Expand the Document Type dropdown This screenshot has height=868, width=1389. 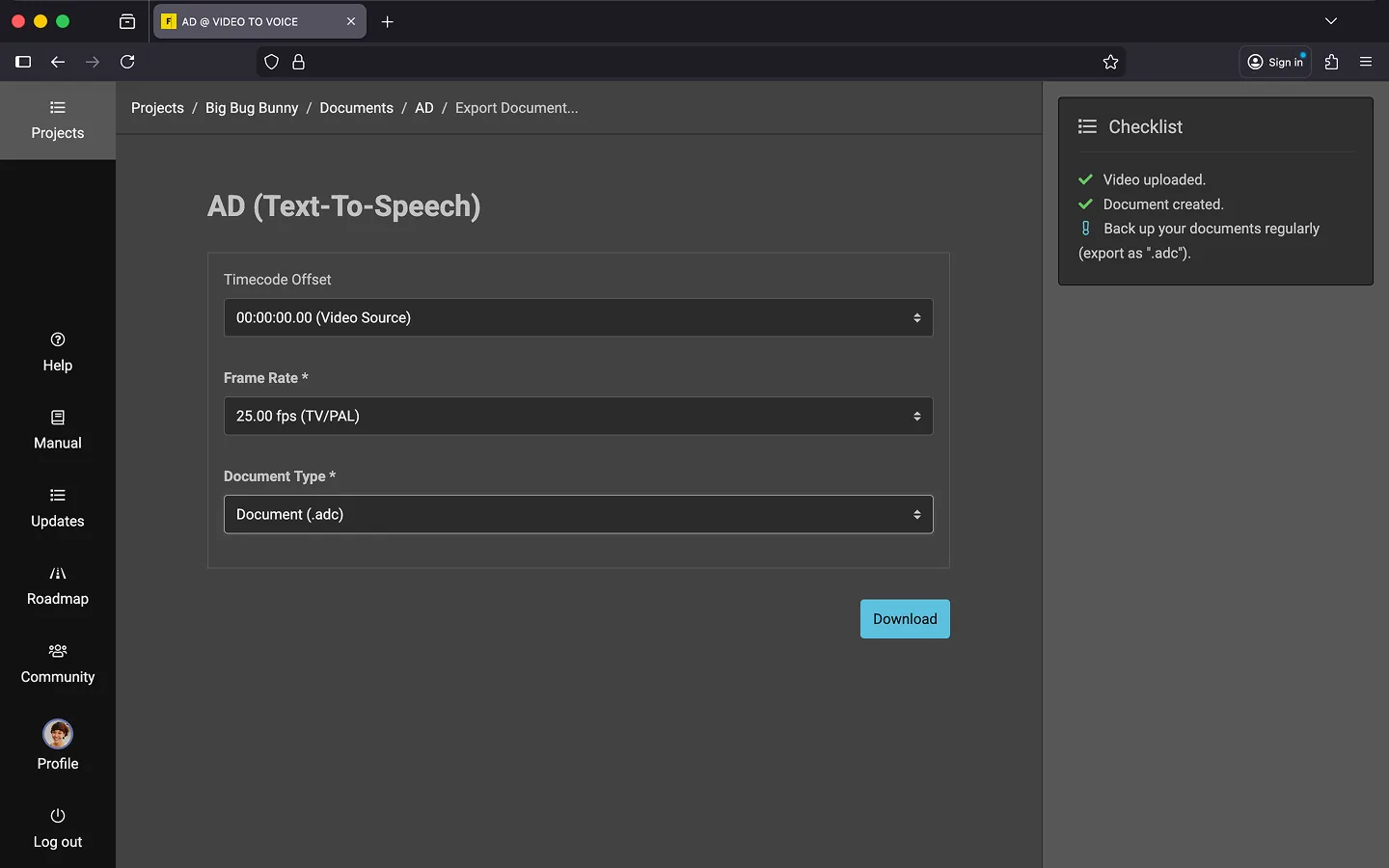point(578,514)
